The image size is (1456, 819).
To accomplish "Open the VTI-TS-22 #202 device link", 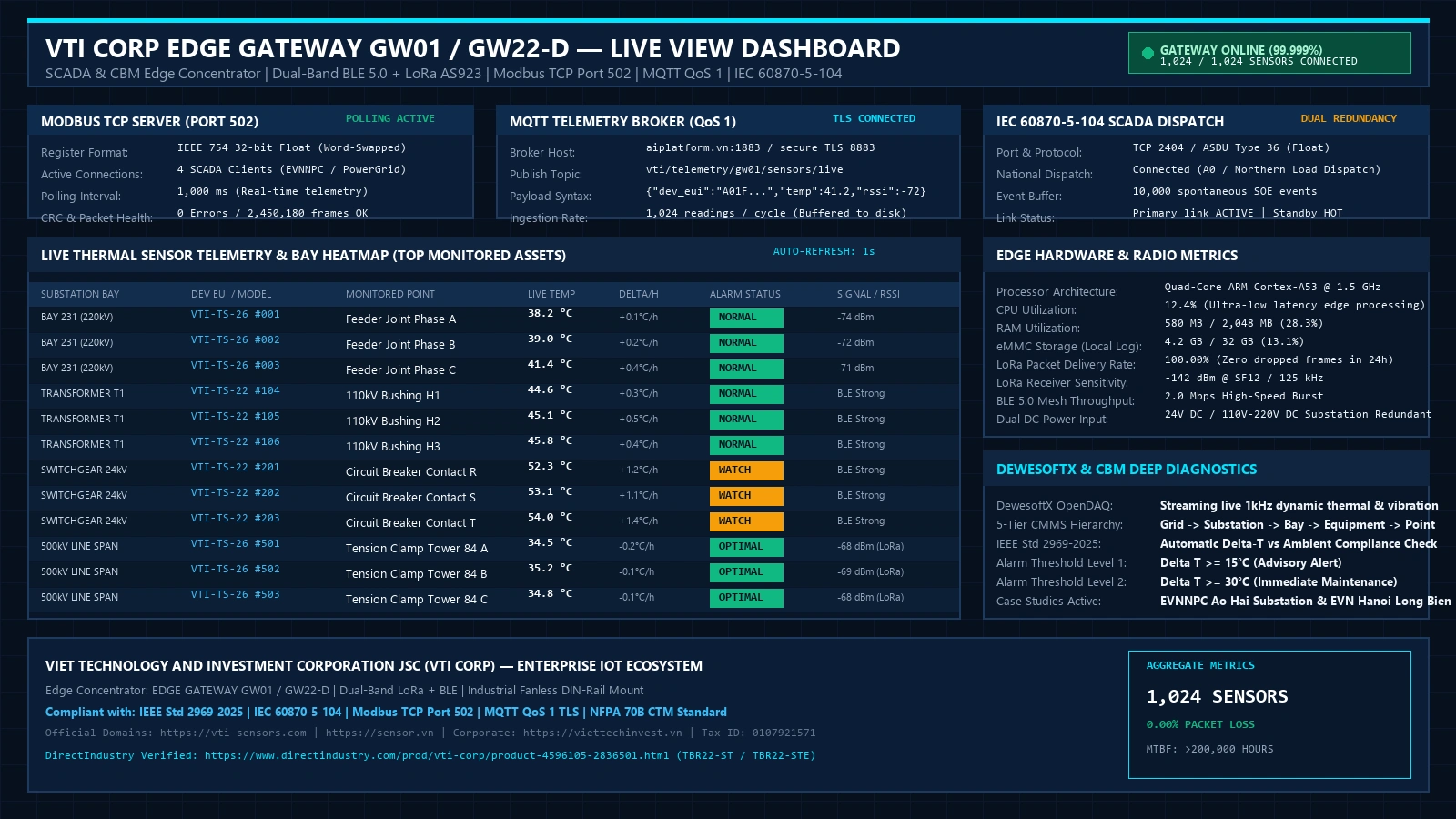I will coord(235,492).
